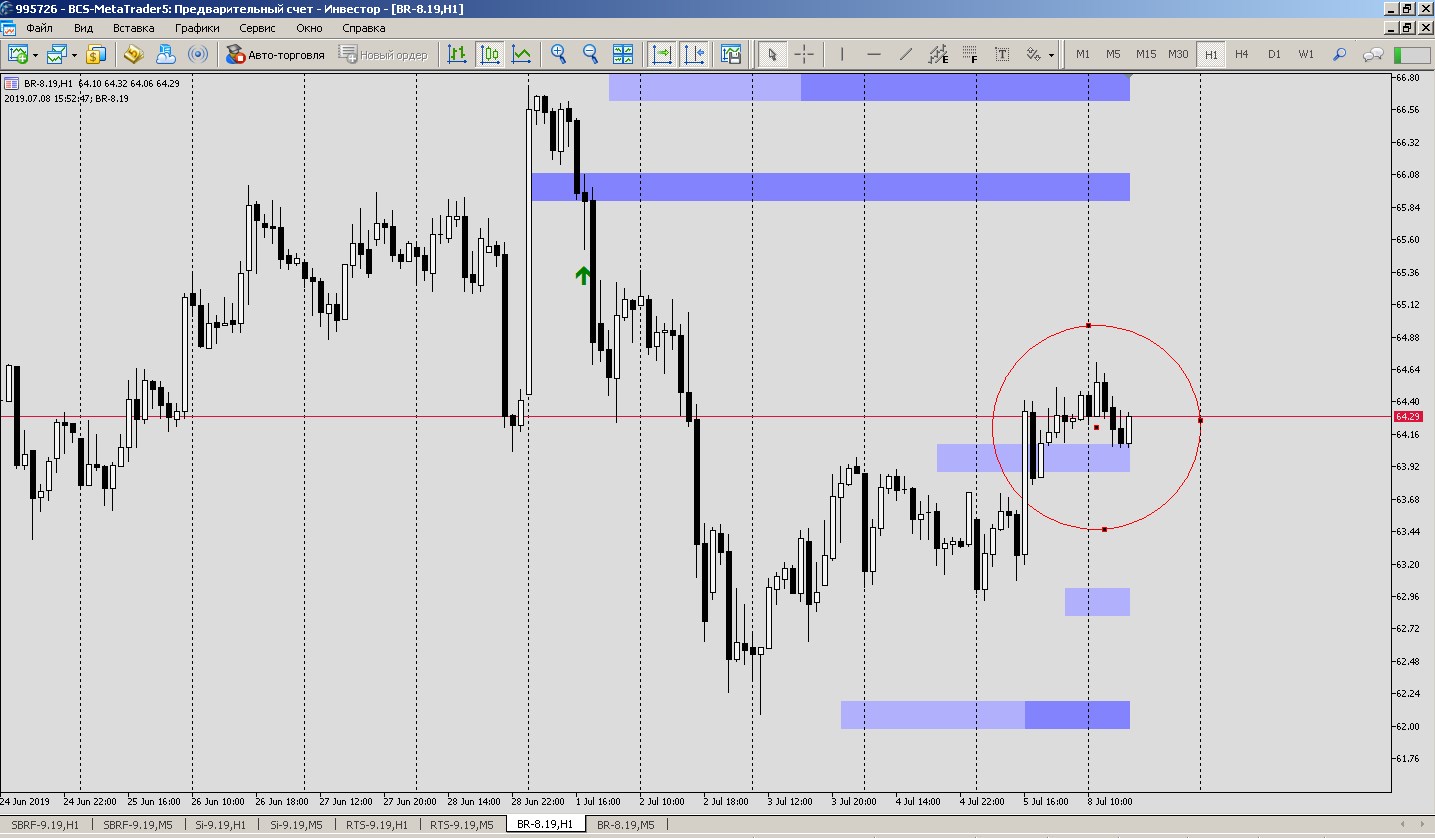1435x838 pixels.
Task: Expand the profiles dropdown arrow
Action: pyautogui.click(x=74, y=54)
